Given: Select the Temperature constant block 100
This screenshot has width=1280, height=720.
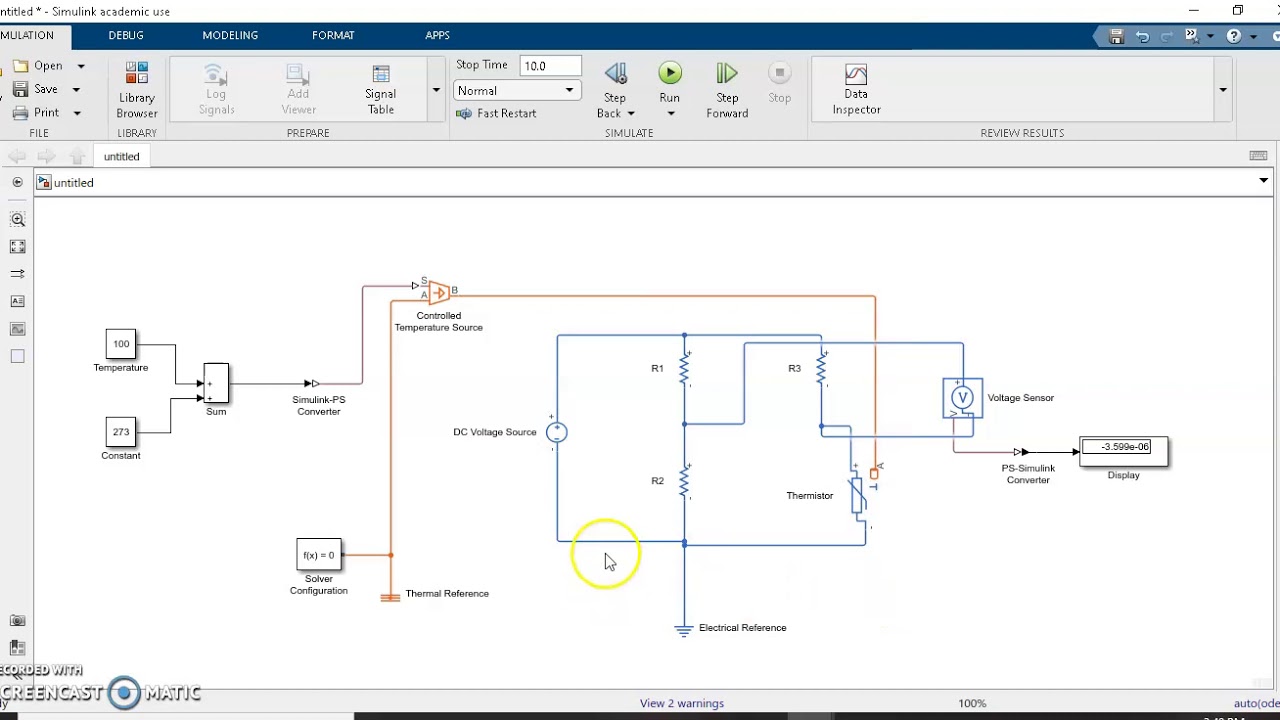Looking at the screenshot, I should coord(121,344).
